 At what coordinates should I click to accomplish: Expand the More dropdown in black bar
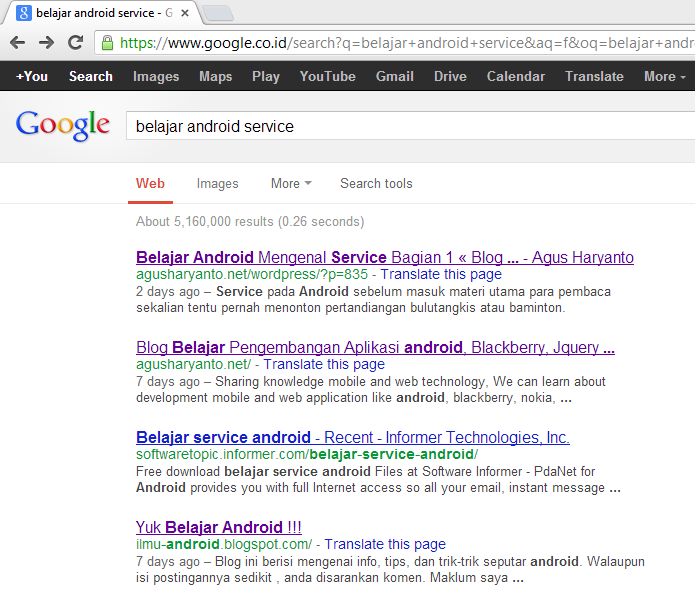665,76
